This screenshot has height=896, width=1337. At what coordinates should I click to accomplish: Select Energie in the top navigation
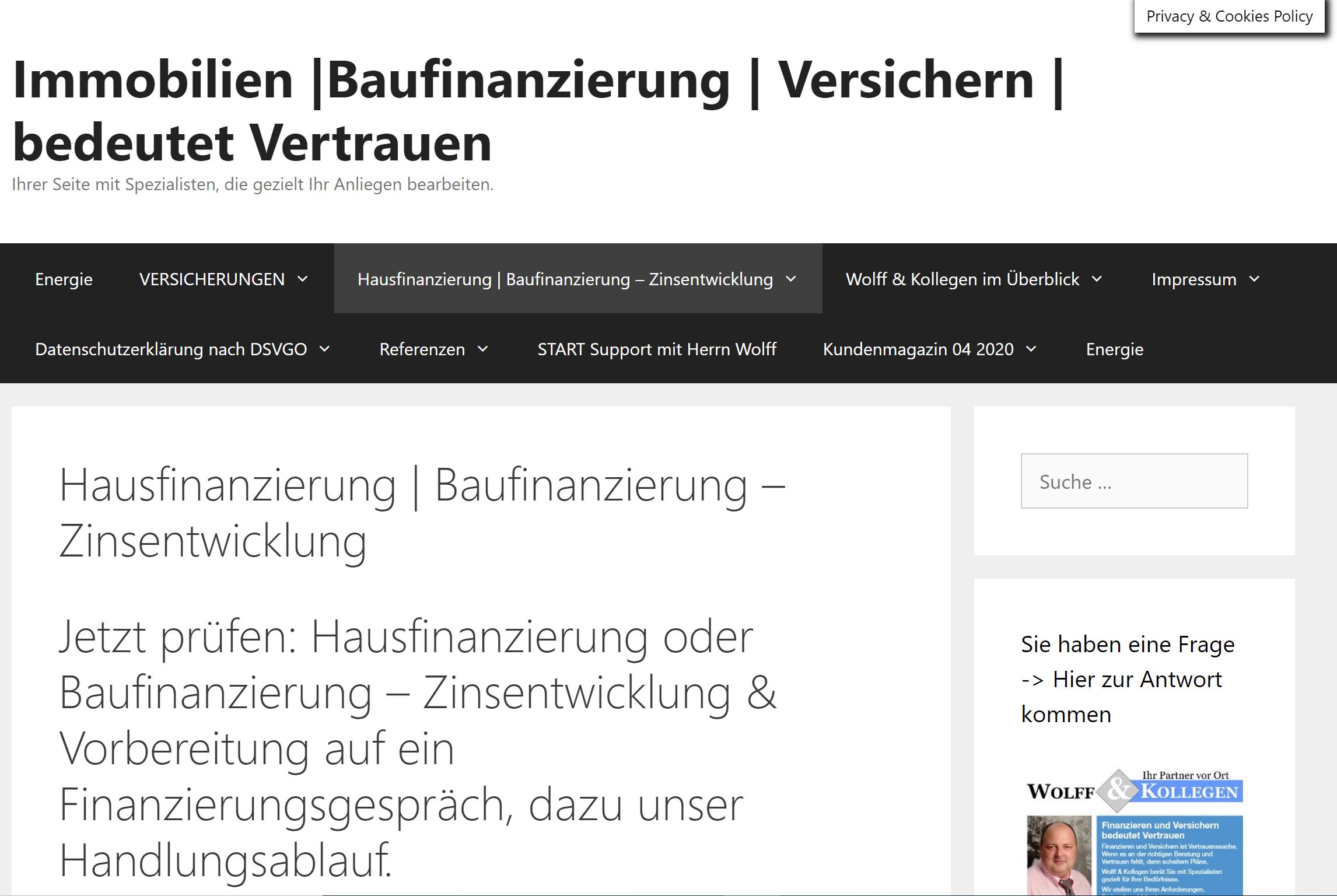pyautogui.click(x=64, y=279)
